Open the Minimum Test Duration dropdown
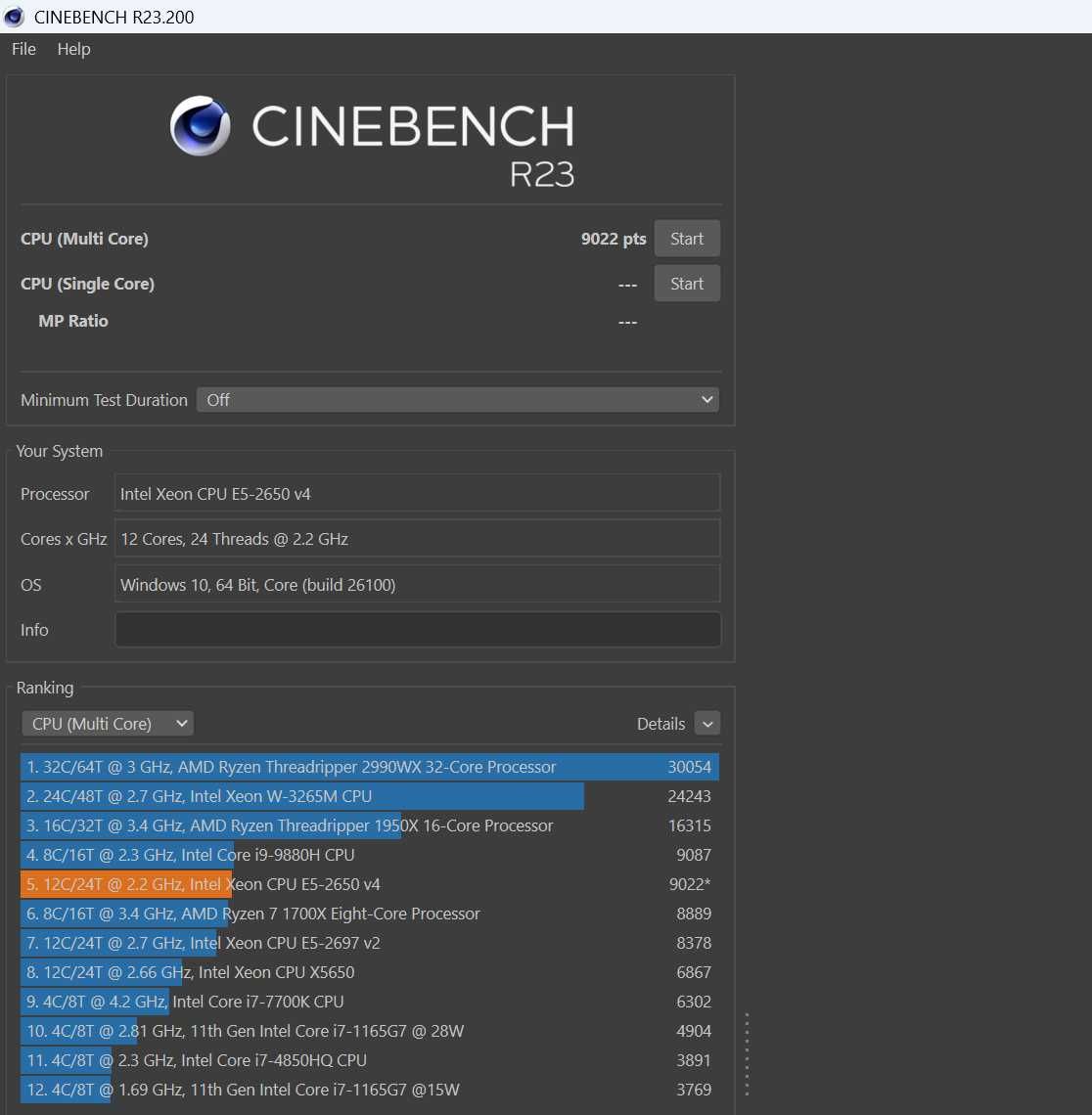1092x1115 pixels. [x=457, y=400]
